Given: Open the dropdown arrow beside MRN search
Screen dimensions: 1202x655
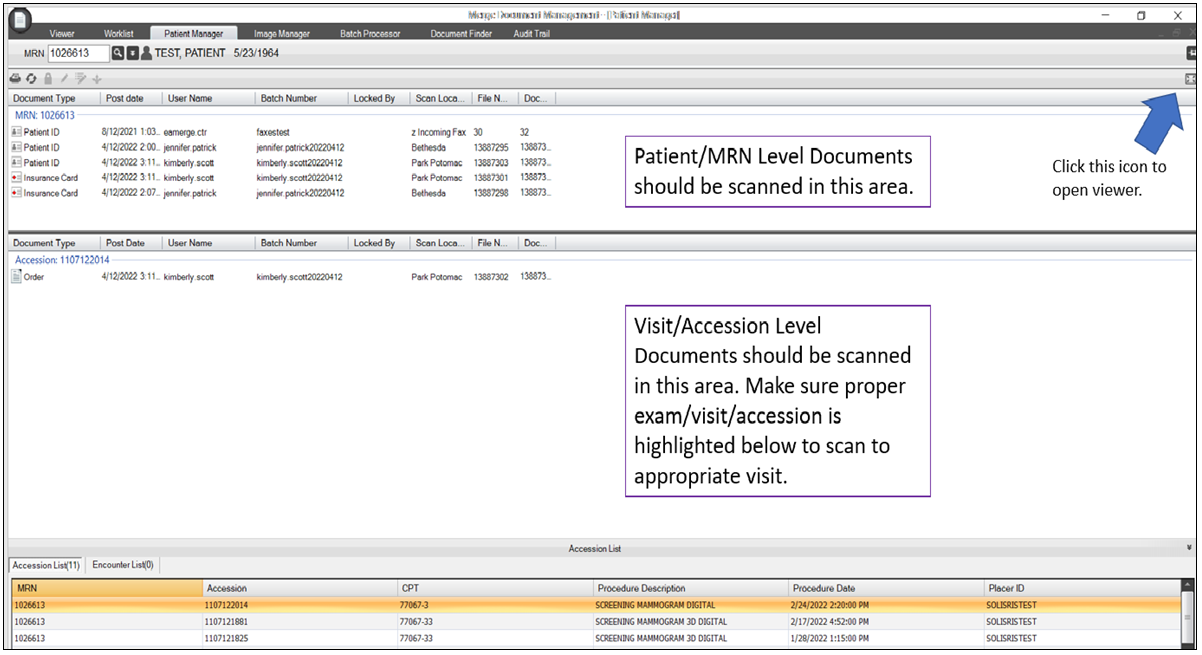Looking at the screenshot, I should click(132, 53).
